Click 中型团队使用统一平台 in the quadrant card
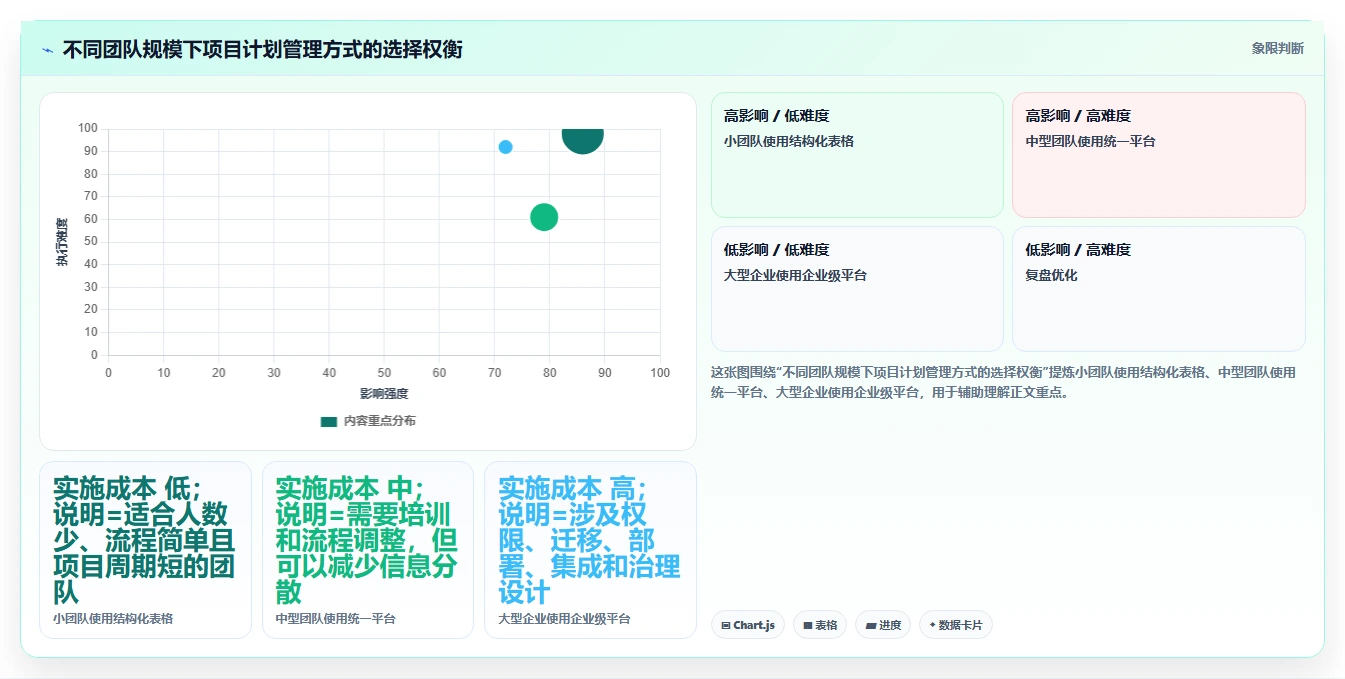Image resolution: width=1345 pixels, height=679 pixels. click(1090, 141)
